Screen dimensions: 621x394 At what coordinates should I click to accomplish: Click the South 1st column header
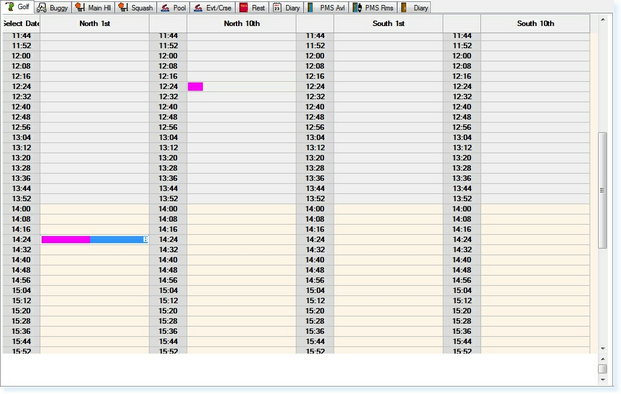coord(388,23)
